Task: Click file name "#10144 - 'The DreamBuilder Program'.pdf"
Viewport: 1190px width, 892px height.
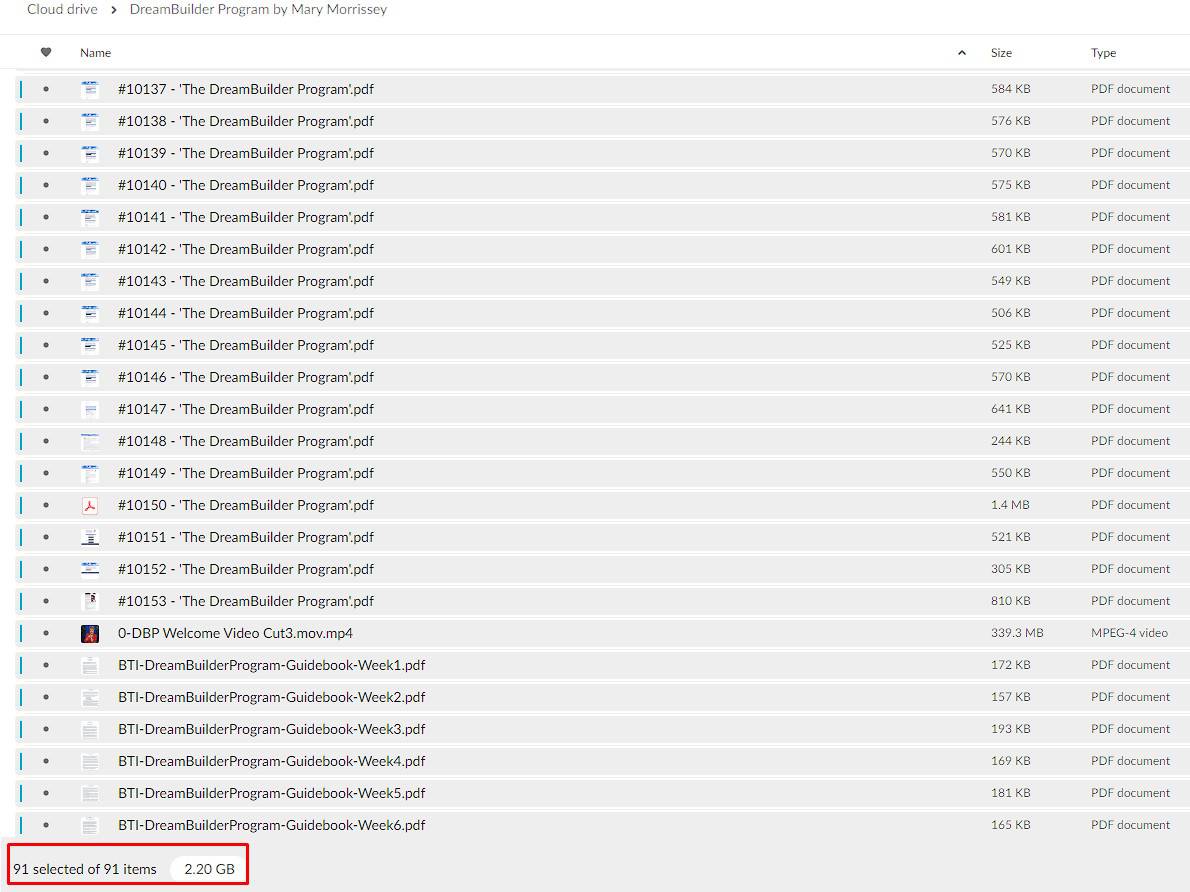Action: (x=246, y=313)
